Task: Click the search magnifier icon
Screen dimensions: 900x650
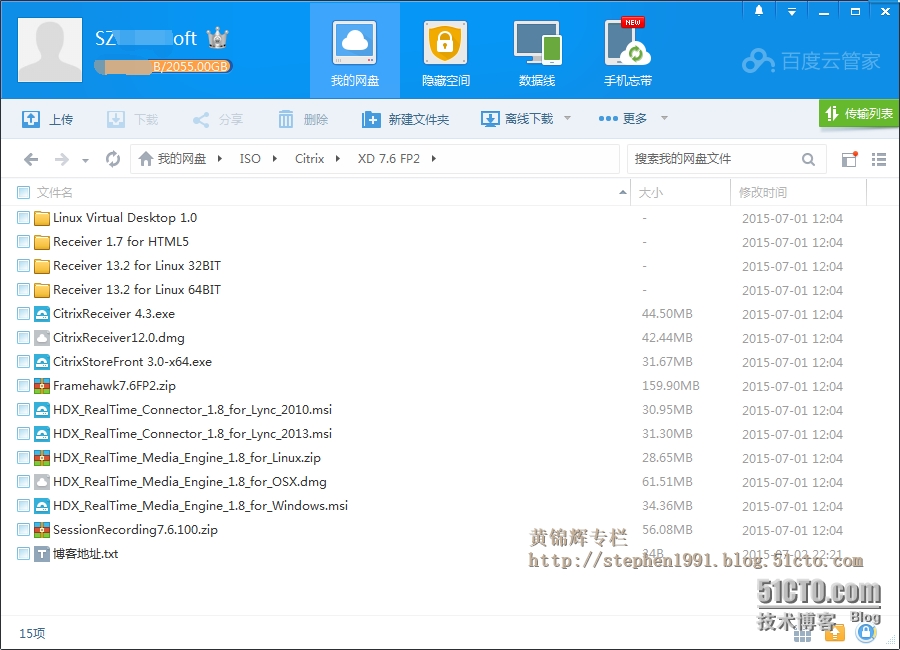Action: 808,159
